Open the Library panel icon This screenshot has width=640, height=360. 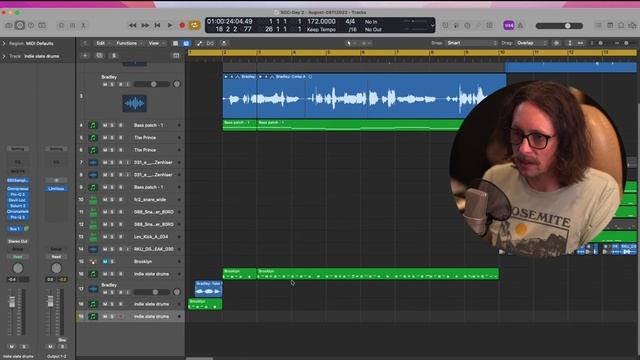coord(9,25)
